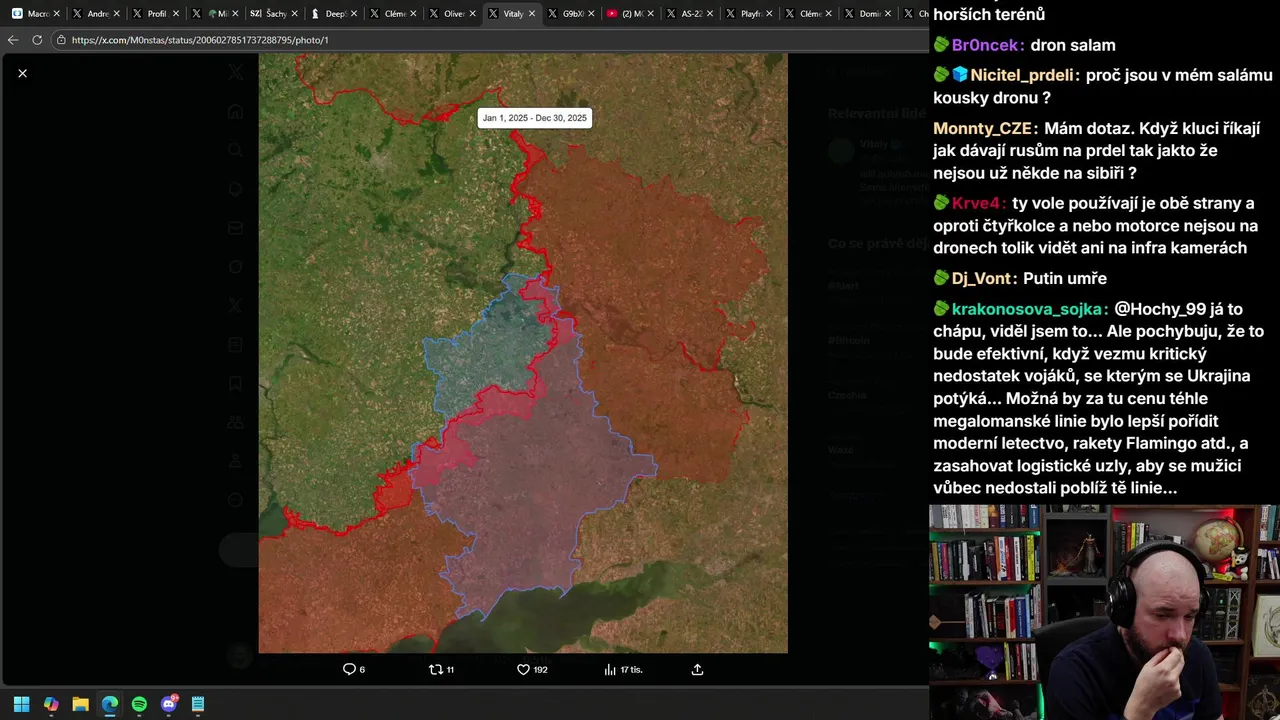Image resolution: width=1280 pixels, height=720 pixels.
Task: Switch to the Šachy tab
Action: (275, 14)
